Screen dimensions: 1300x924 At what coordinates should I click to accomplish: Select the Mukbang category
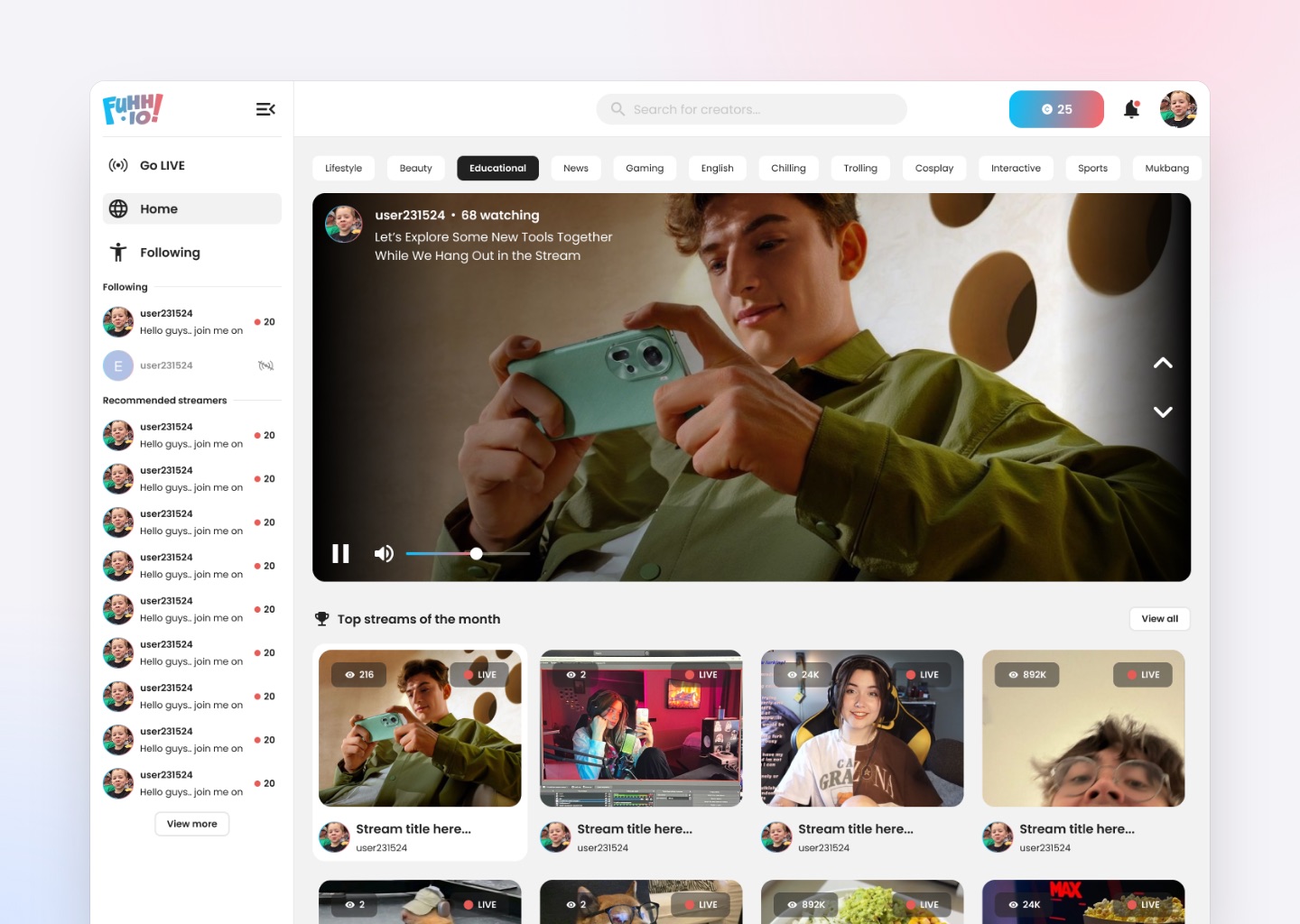1166,168
